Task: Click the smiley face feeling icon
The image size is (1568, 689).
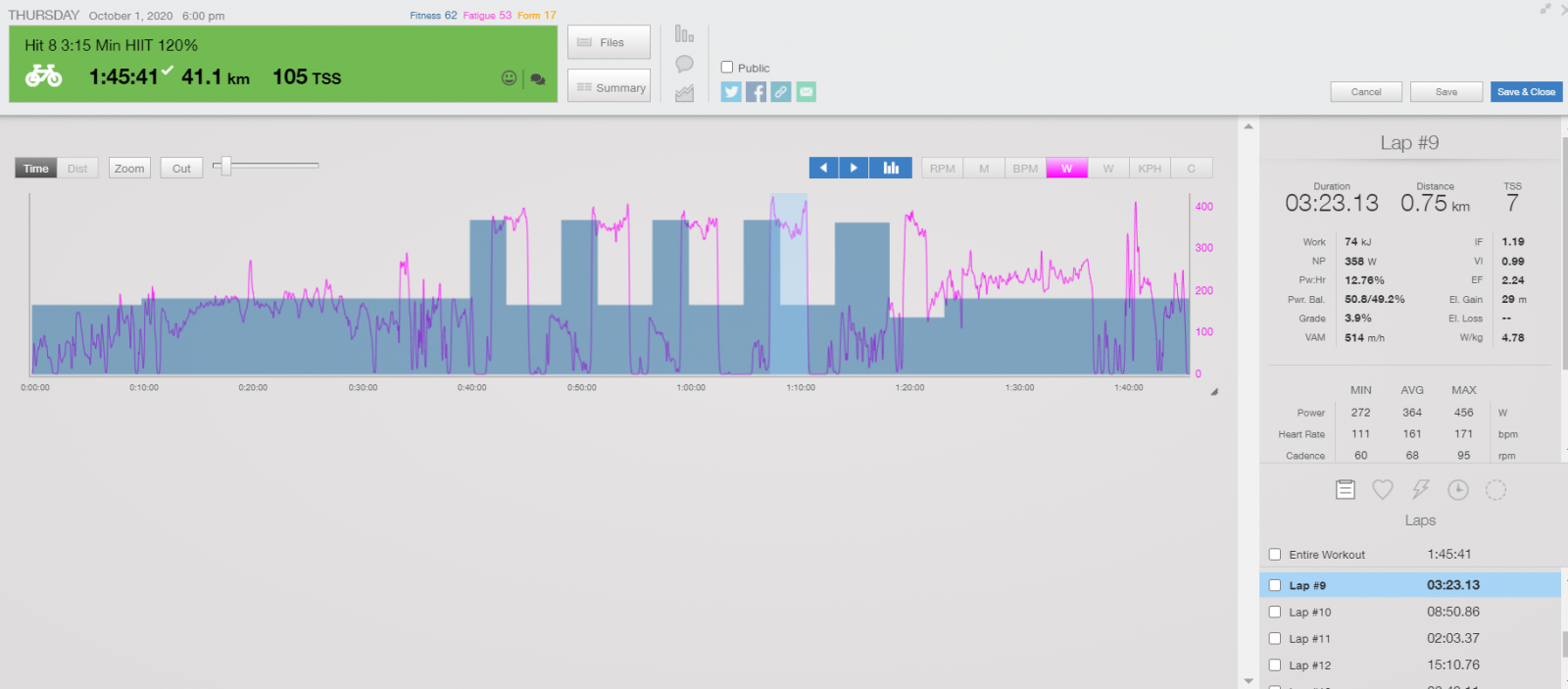Action: (x=509, y=77)
